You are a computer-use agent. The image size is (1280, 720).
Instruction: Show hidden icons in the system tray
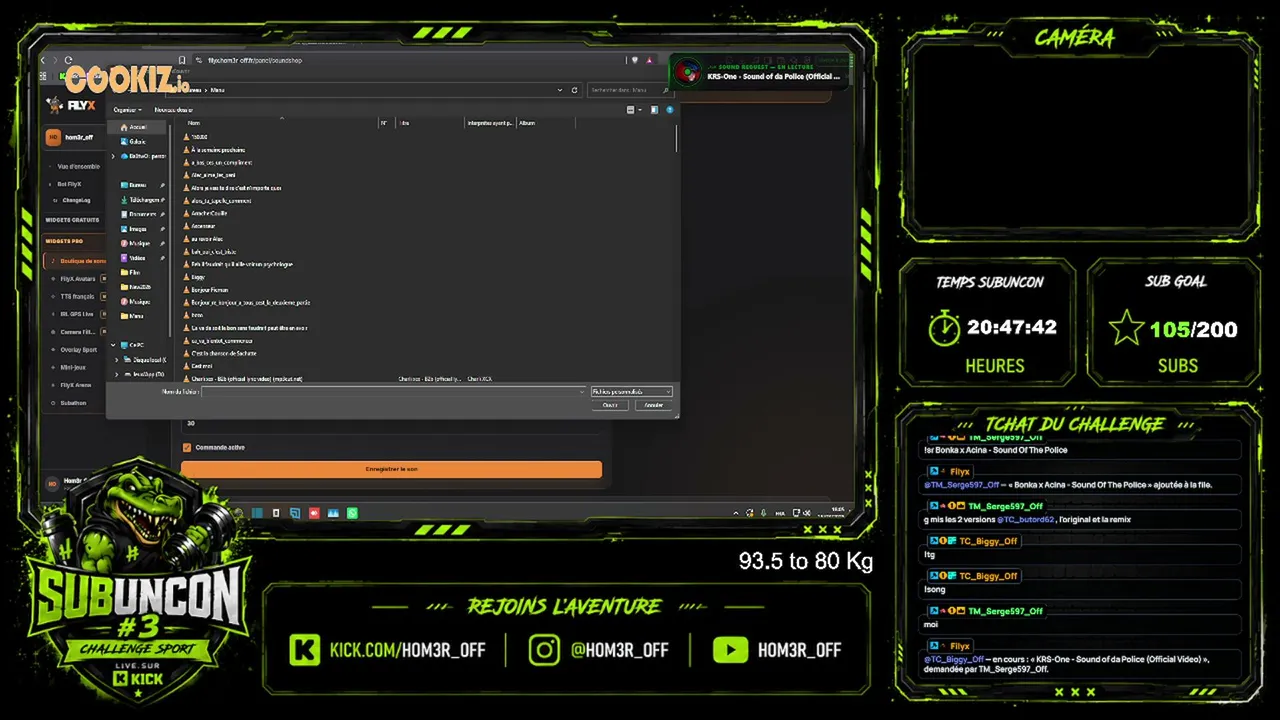point(738,513)
